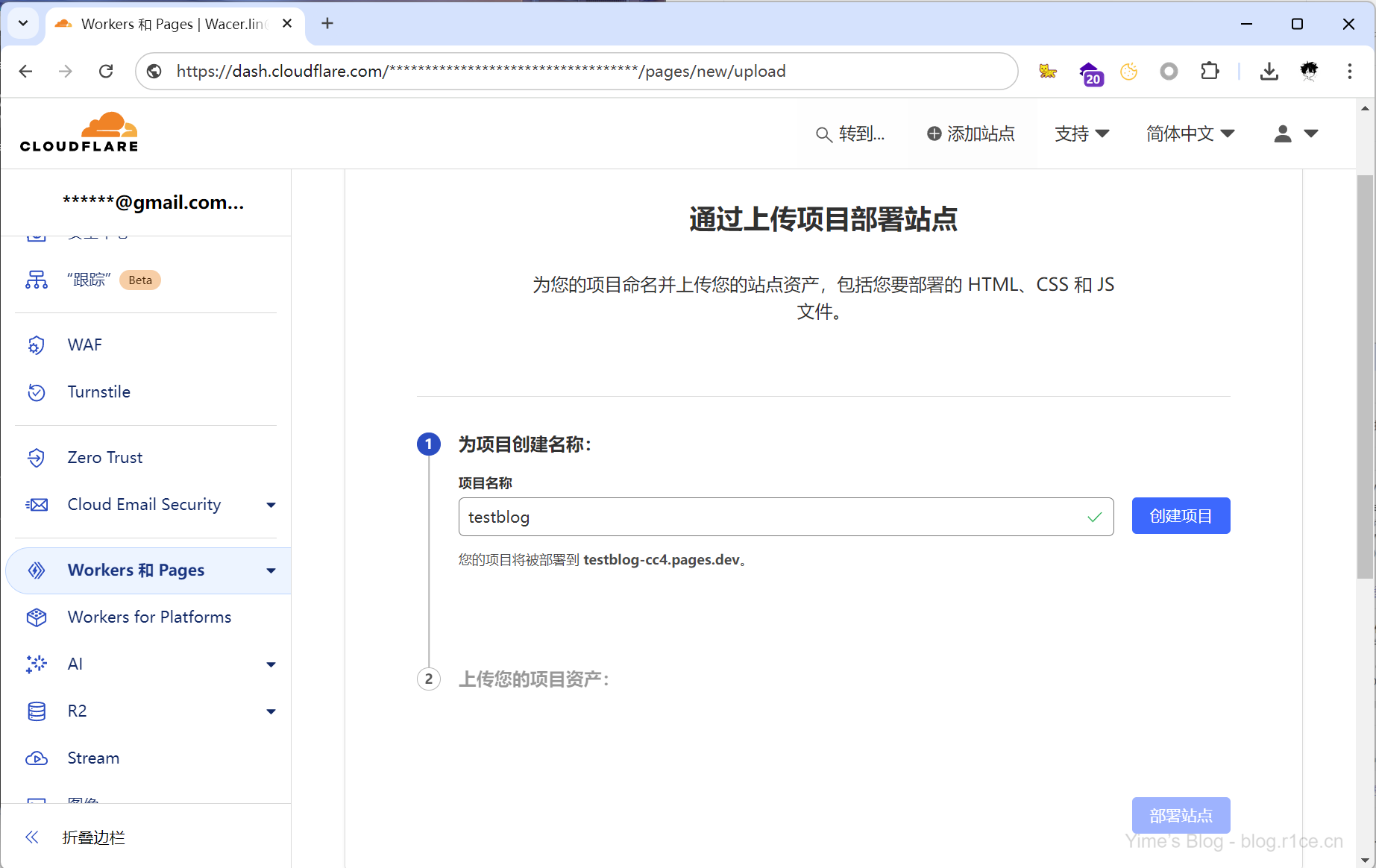
Task: Open the "跟踪" Beta sidebar item
Action: click(x=89, y=280)
